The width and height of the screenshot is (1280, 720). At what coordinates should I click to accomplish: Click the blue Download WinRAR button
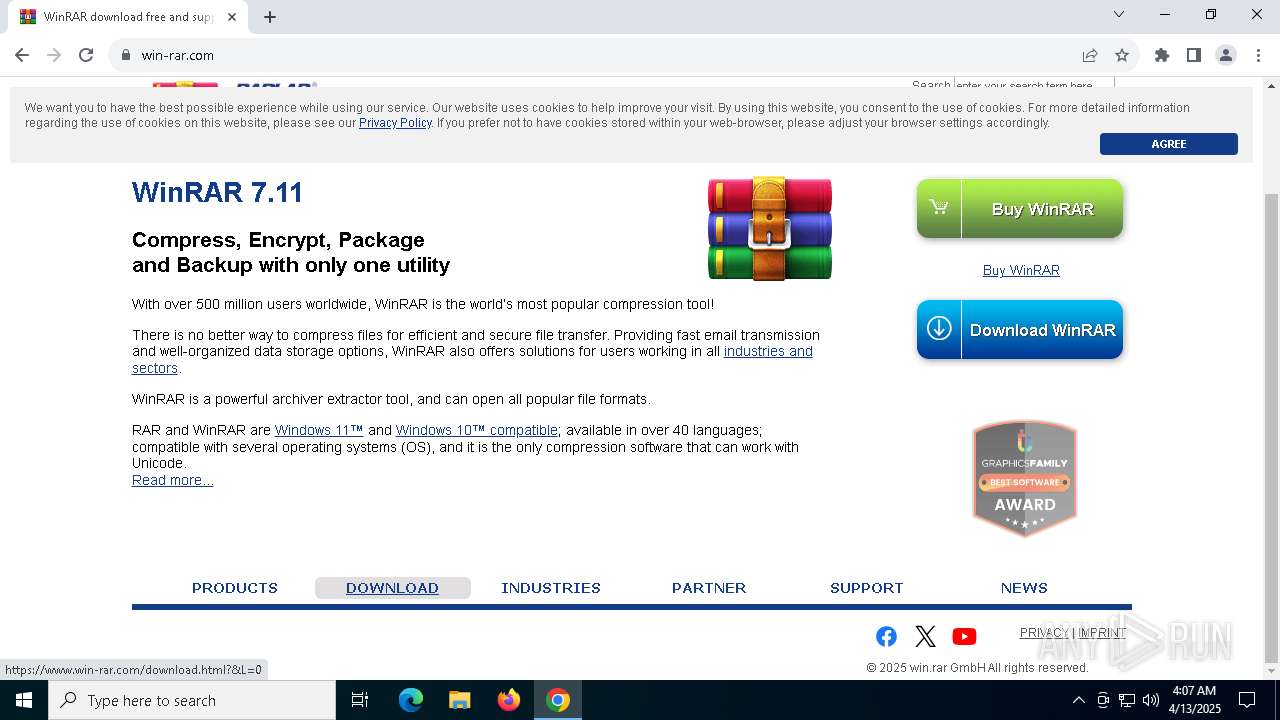(x=1020, y=330)
